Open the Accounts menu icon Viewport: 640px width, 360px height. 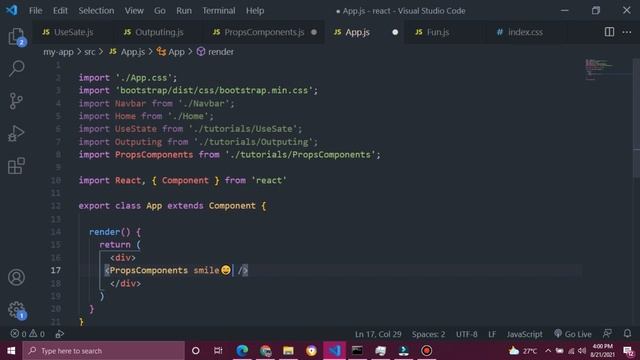tap(16, 278)
